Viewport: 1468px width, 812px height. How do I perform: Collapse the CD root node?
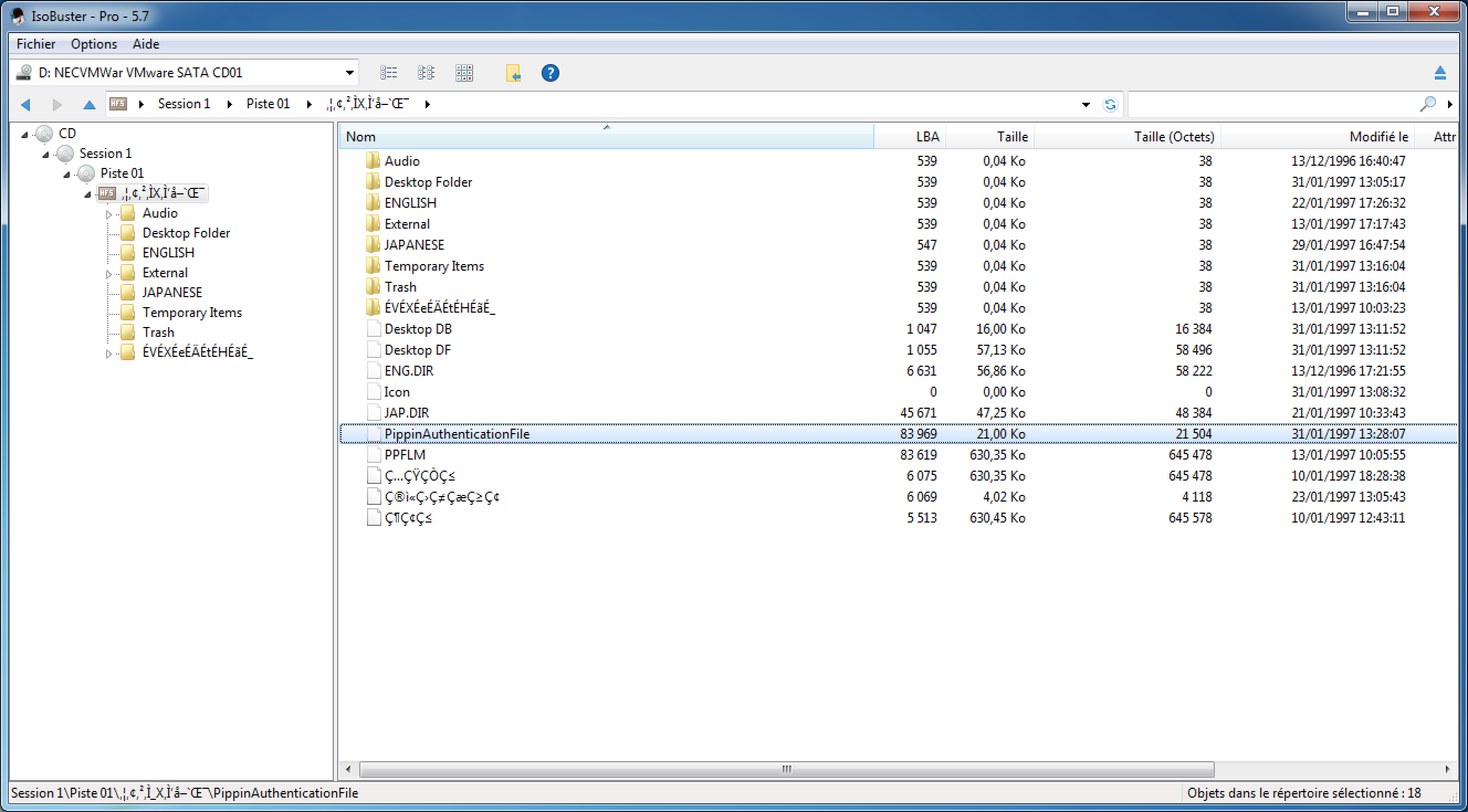pos(24,135)
